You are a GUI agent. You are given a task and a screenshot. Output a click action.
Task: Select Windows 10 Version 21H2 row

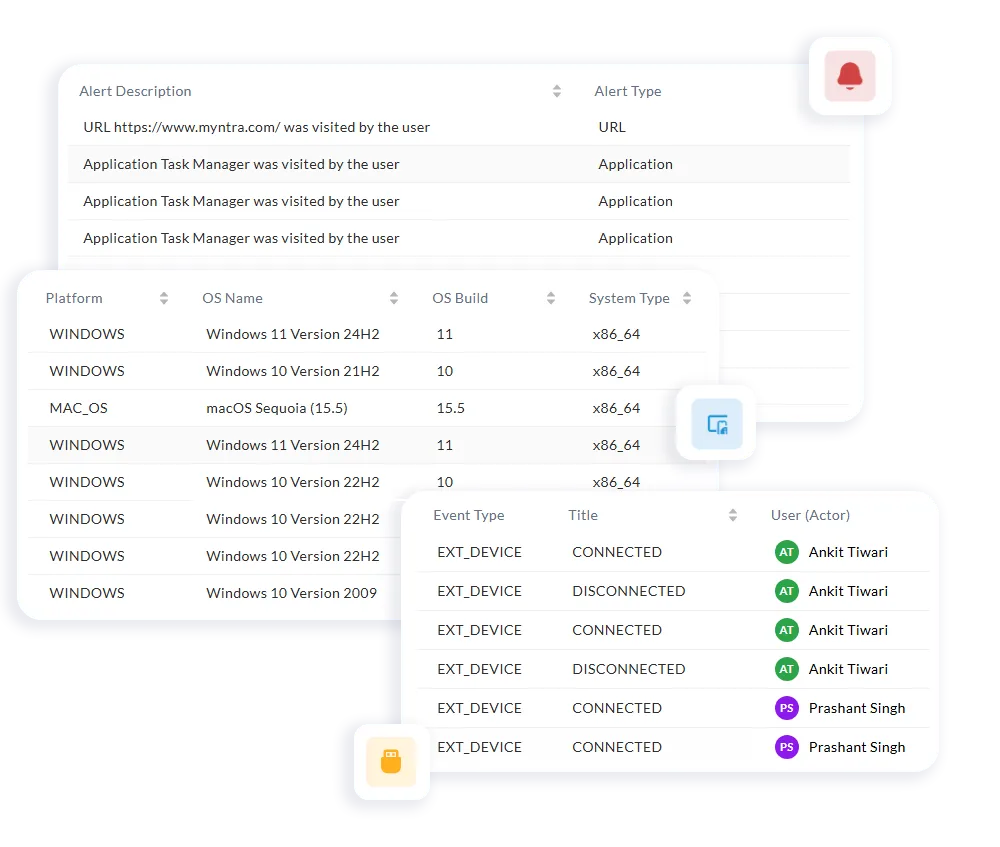click(x=367, y=371)
